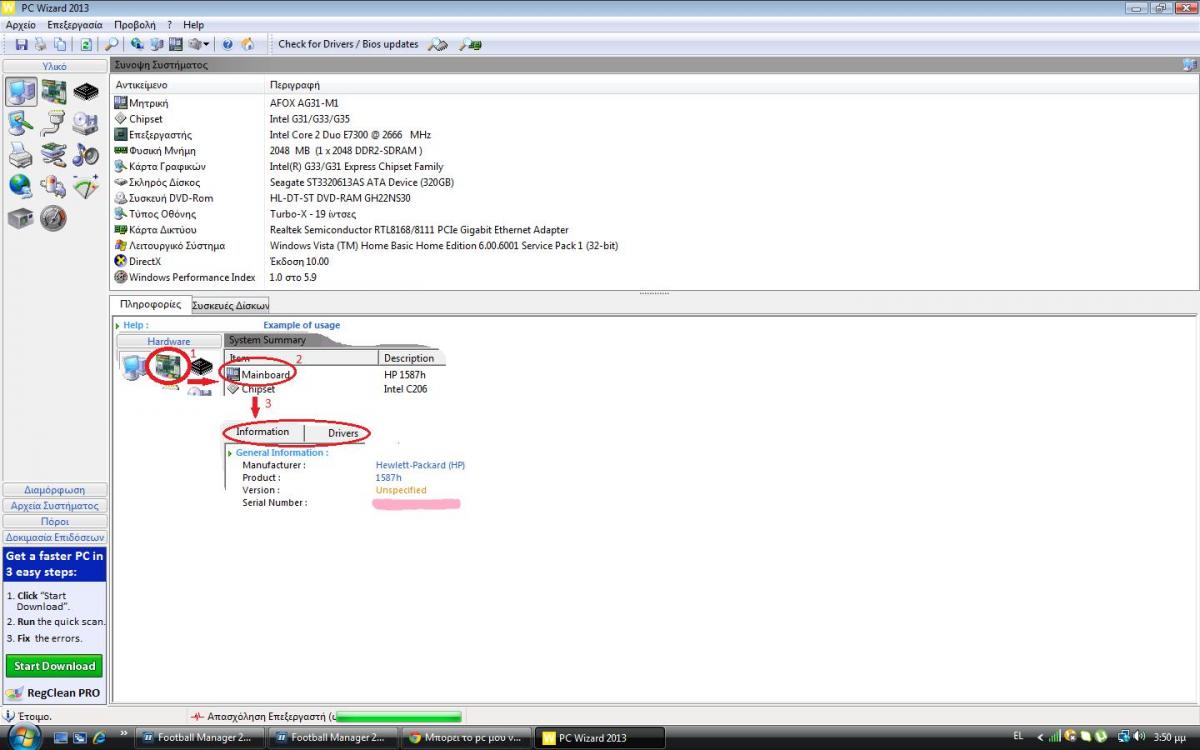Screen dimensions: 1200x750
Task: Open the Διαμόρφωση sidebar section
Action: coord(55,490)
